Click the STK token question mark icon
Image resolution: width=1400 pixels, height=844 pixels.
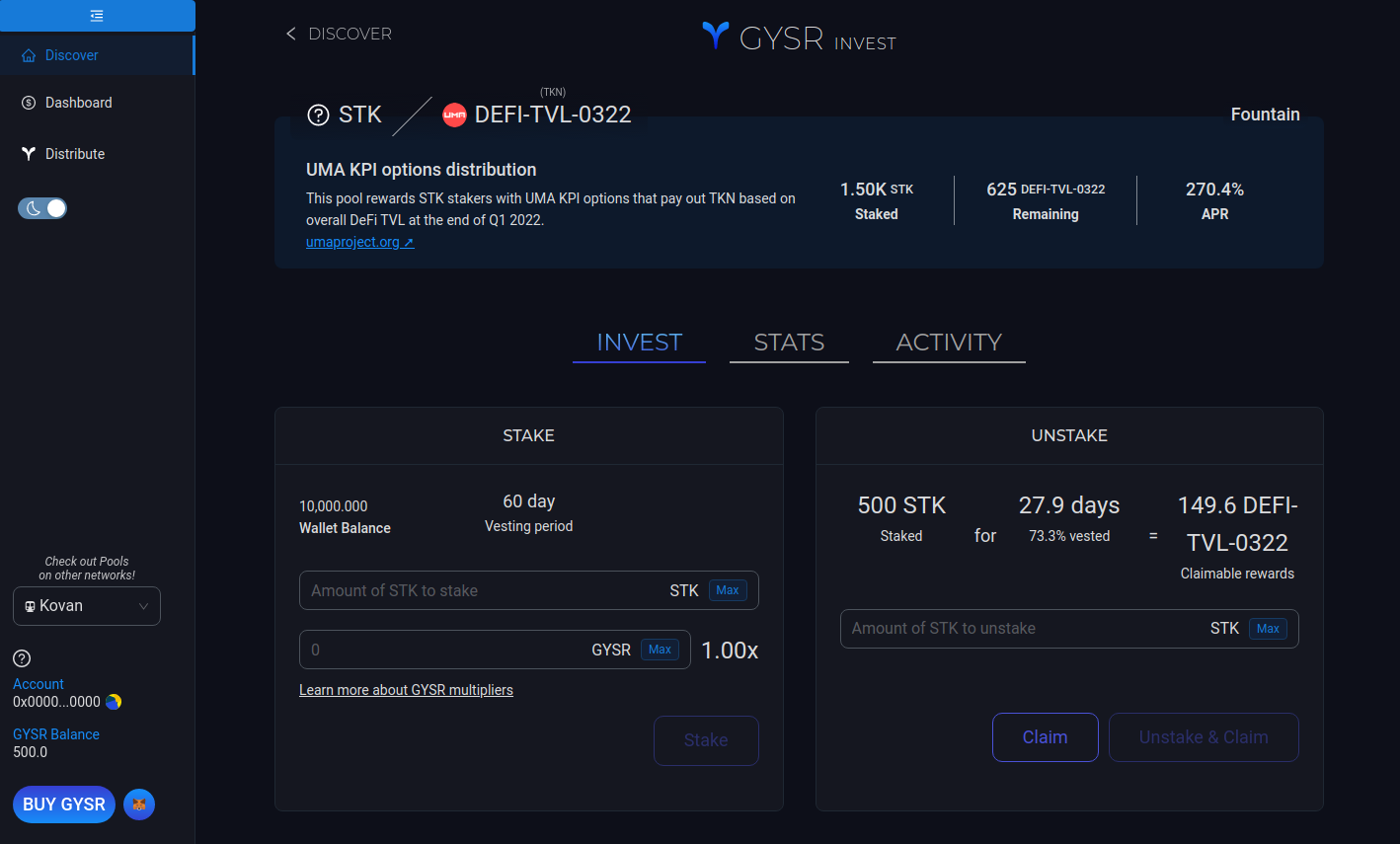tap(318, 115)
